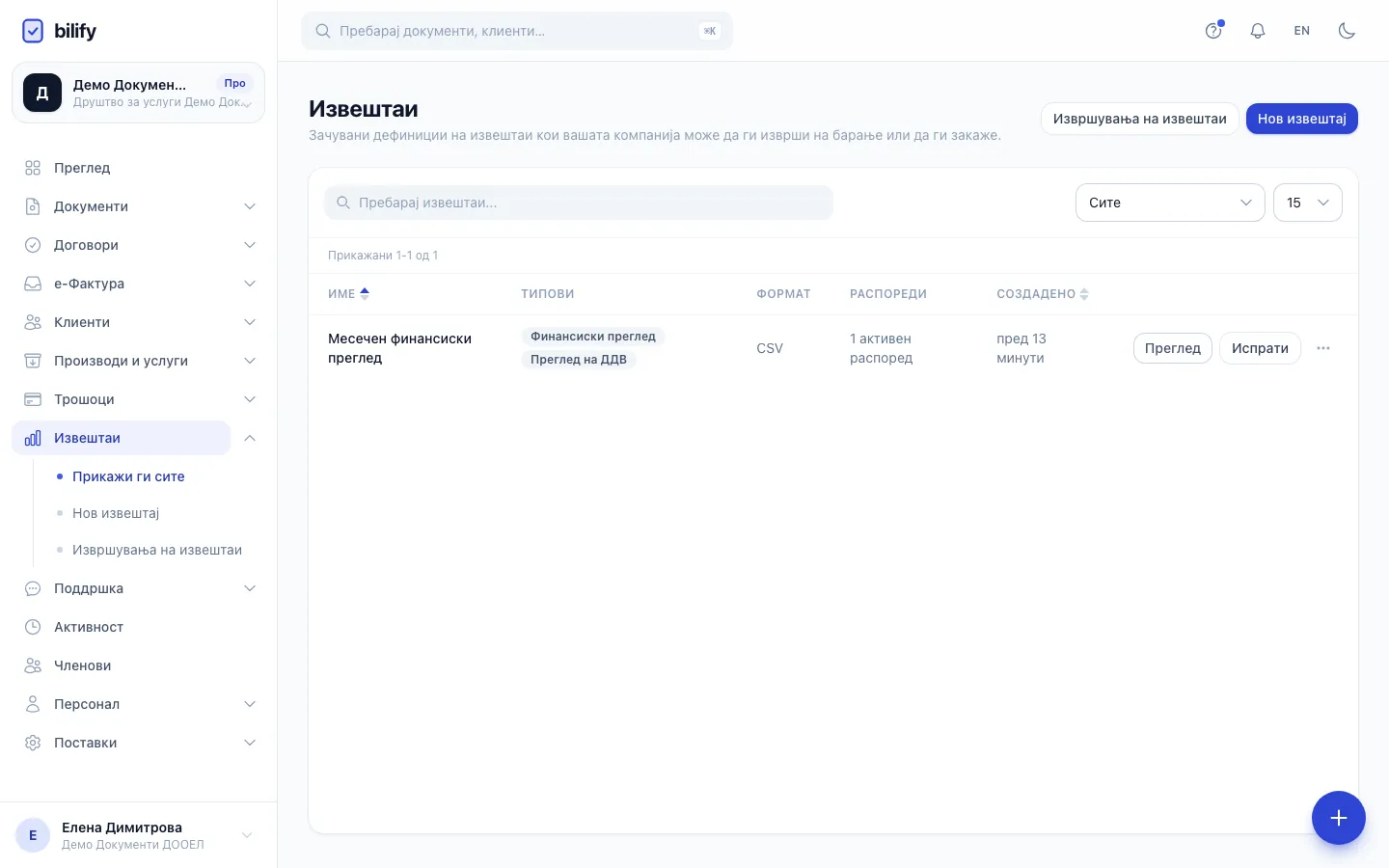Open the help question mark icon
The image size is (1389, 868).
(x=1213, y=31)
